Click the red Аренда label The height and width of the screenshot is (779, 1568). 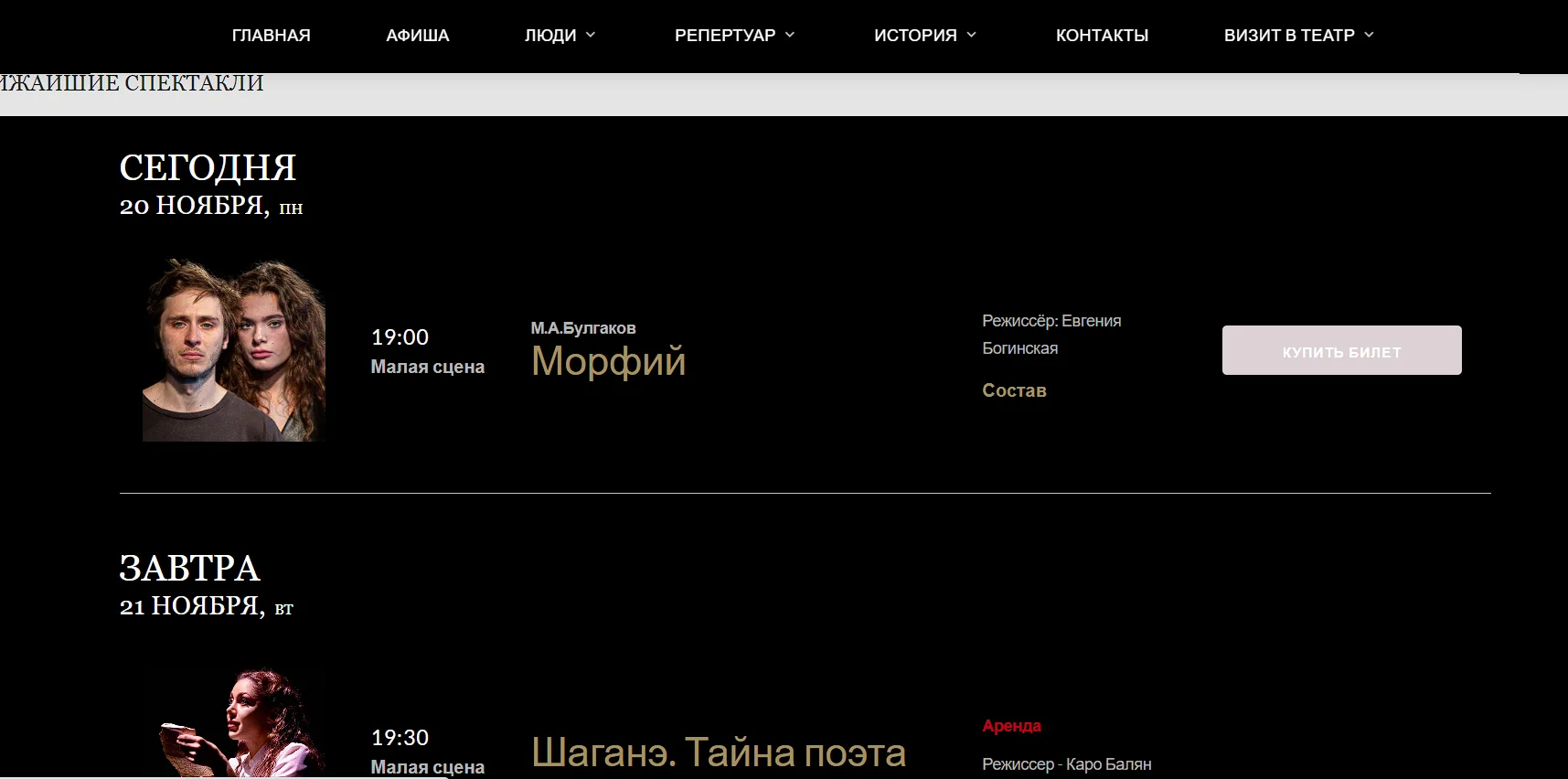pyautogui.click(x=1011, y=726)
